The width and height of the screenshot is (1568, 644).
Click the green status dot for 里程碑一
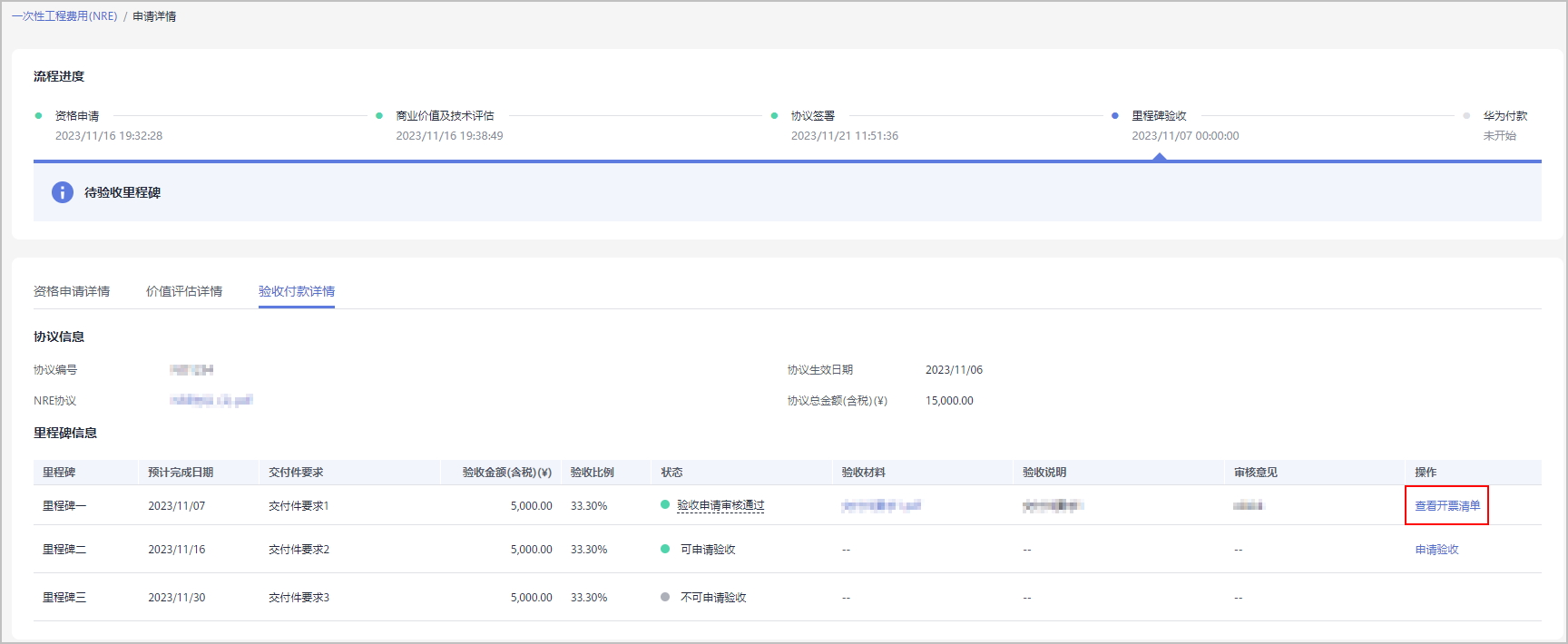[x=665, y=504]
